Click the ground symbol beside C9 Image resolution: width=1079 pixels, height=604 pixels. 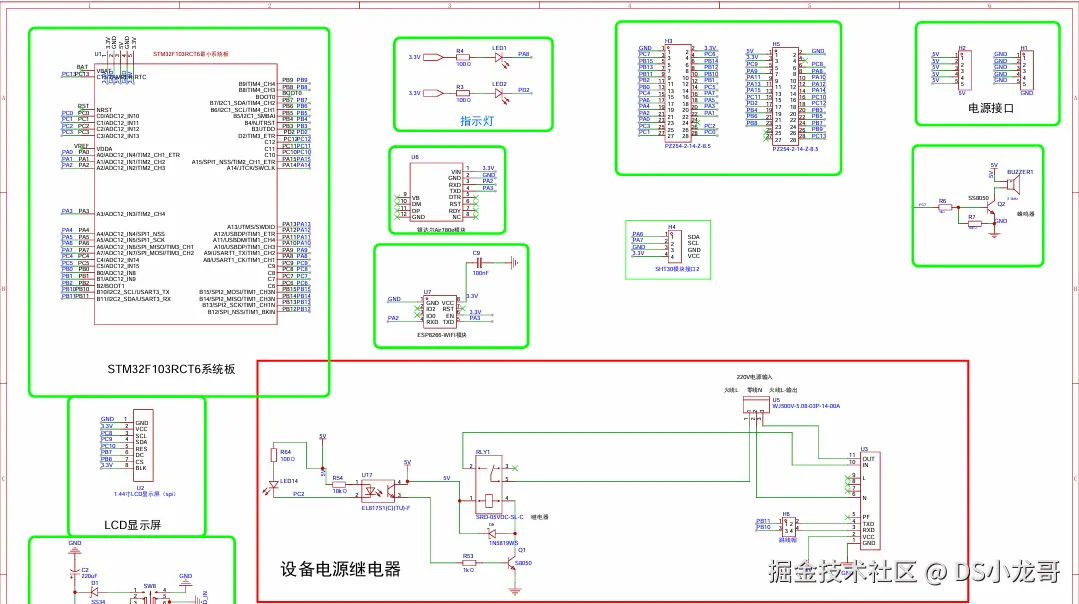click(513, 262)
